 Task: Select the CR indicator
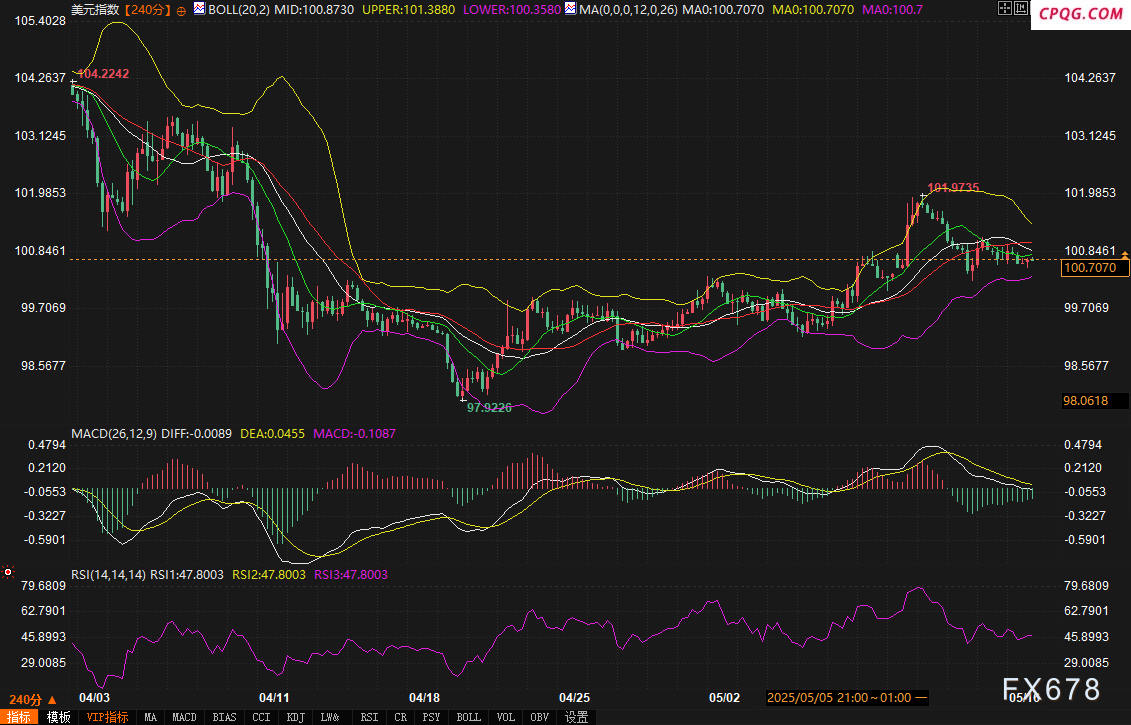tap(400, 717)
